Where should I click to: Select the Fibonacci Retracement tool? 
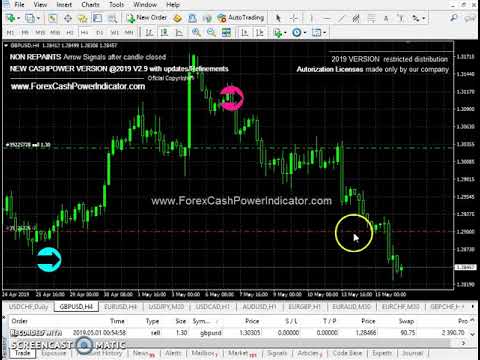[371, 18]
